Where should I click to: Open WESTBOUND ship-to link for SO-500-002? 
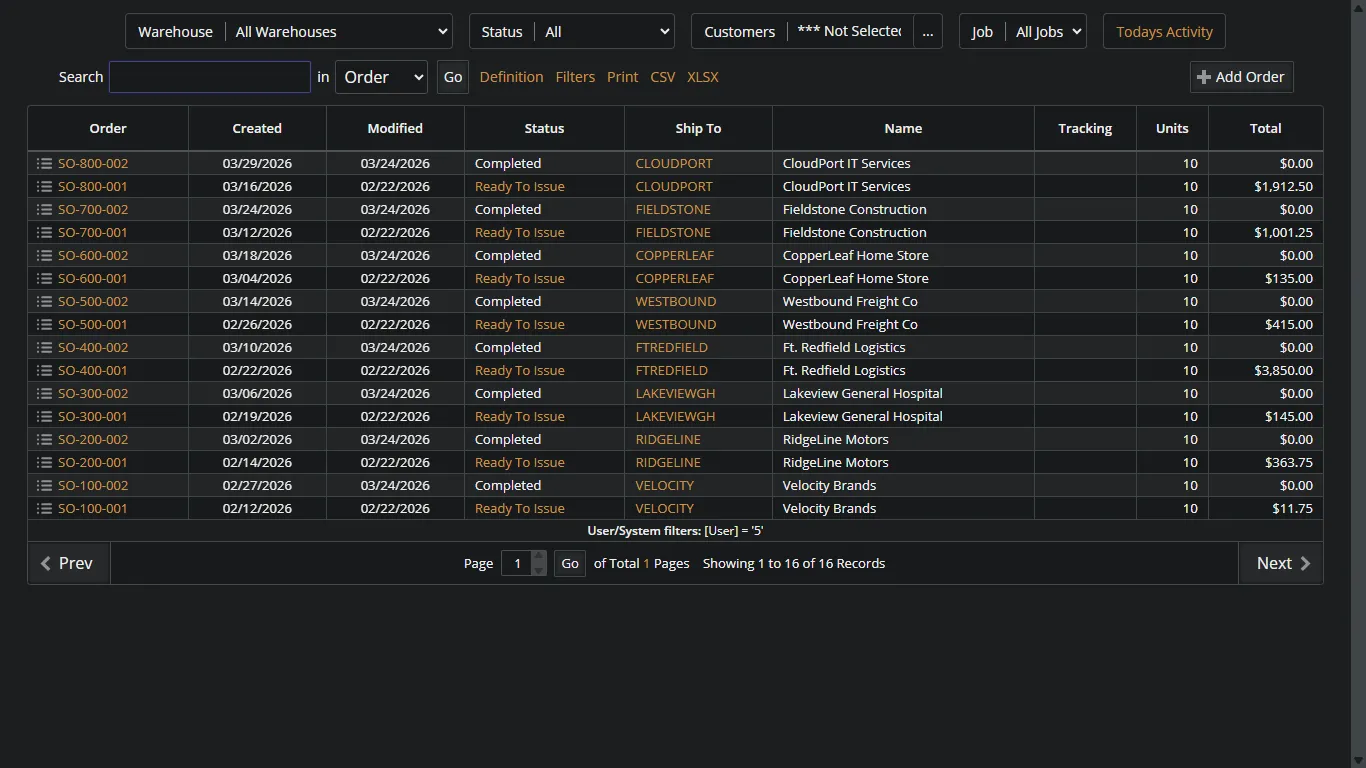676,301
